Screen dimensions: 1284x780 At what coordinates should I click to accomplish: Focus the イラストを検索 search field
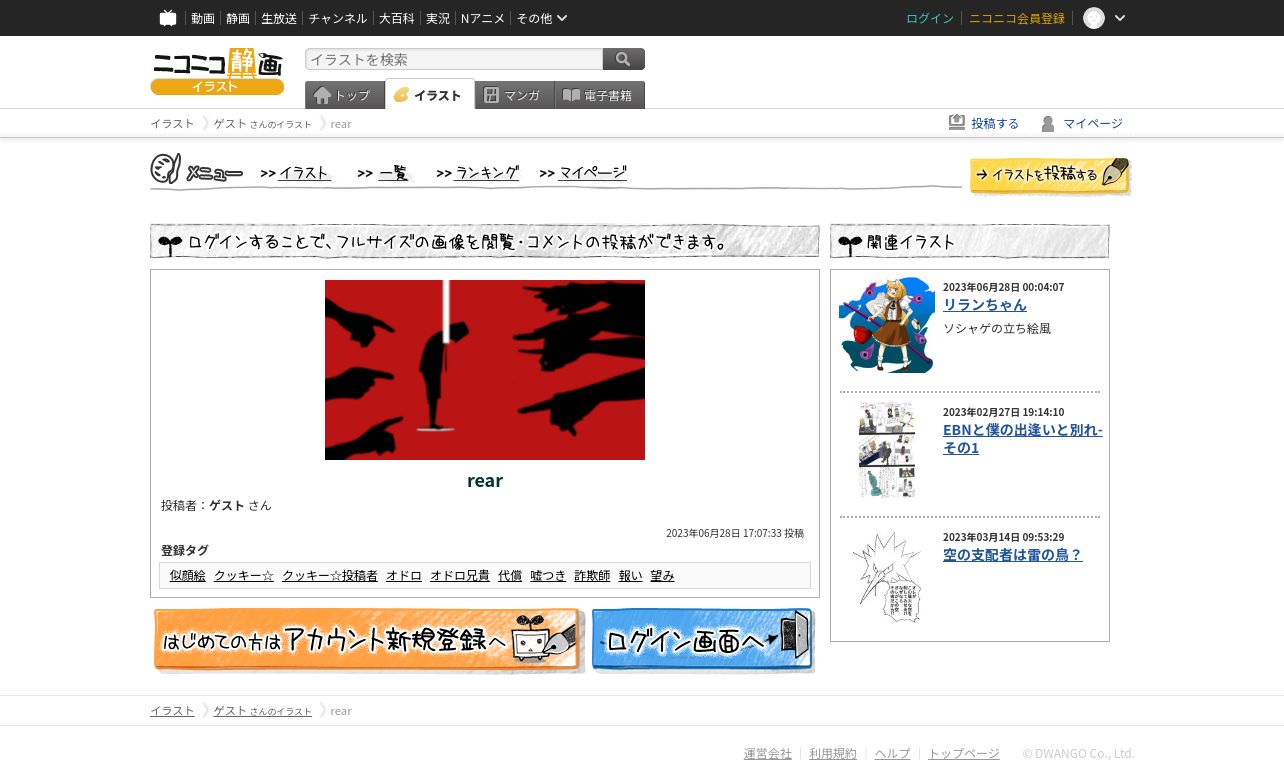[x=454, y=59]
